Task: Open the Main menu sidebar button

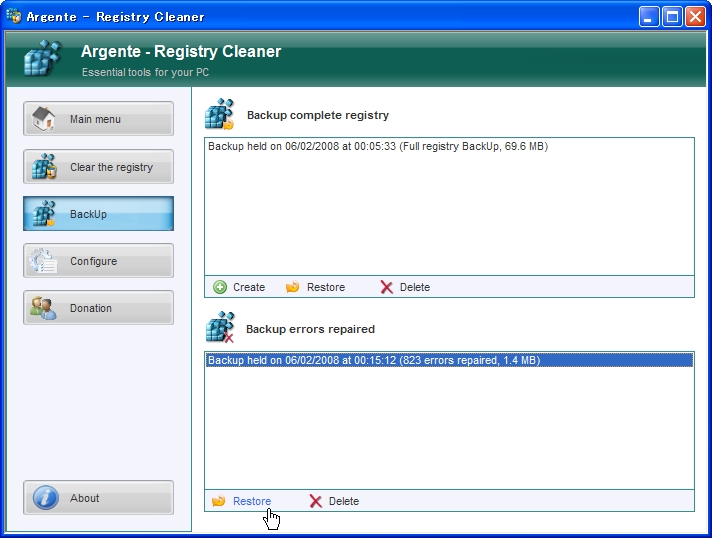Action: 98,118
